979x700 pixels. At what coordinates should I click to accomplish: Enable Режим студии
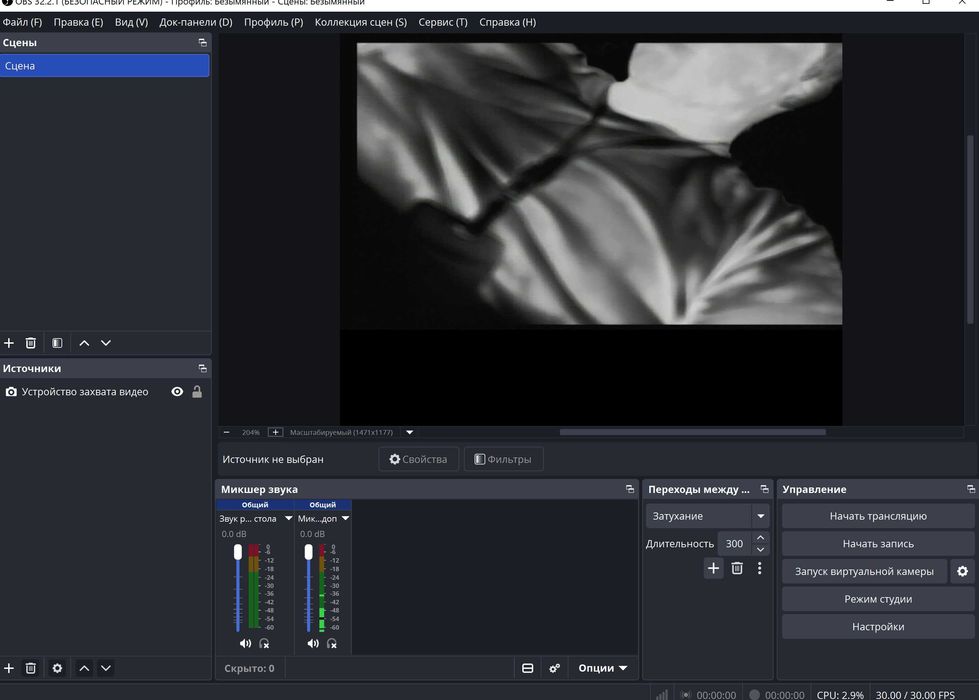(x=878, y=599)
